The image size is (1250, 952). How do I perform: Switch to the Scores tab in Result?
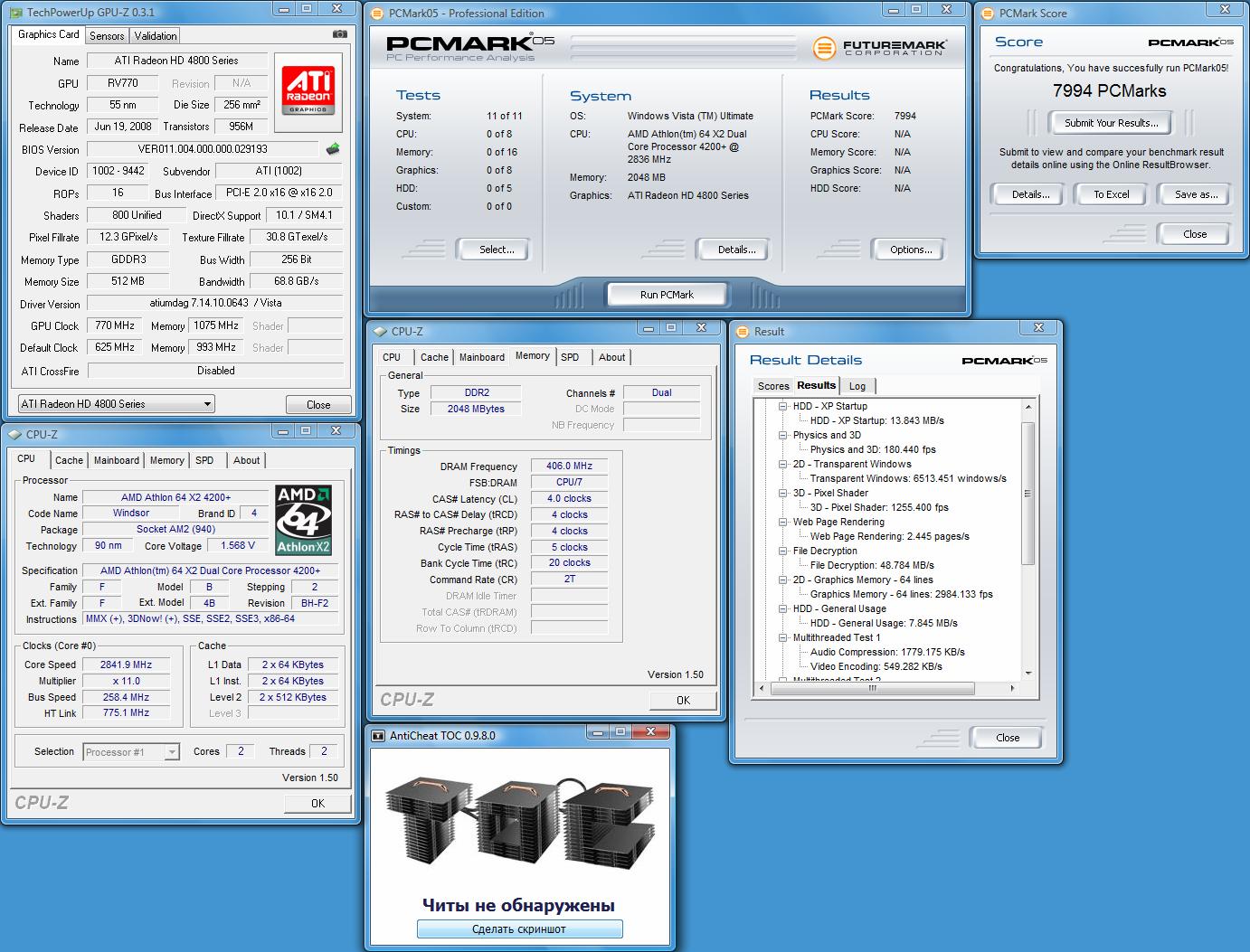tap(773, 386)
